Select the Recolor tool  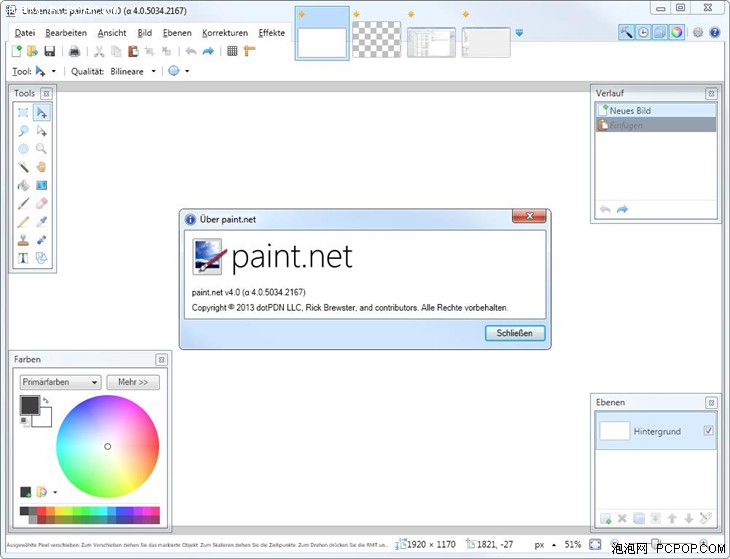41,240
